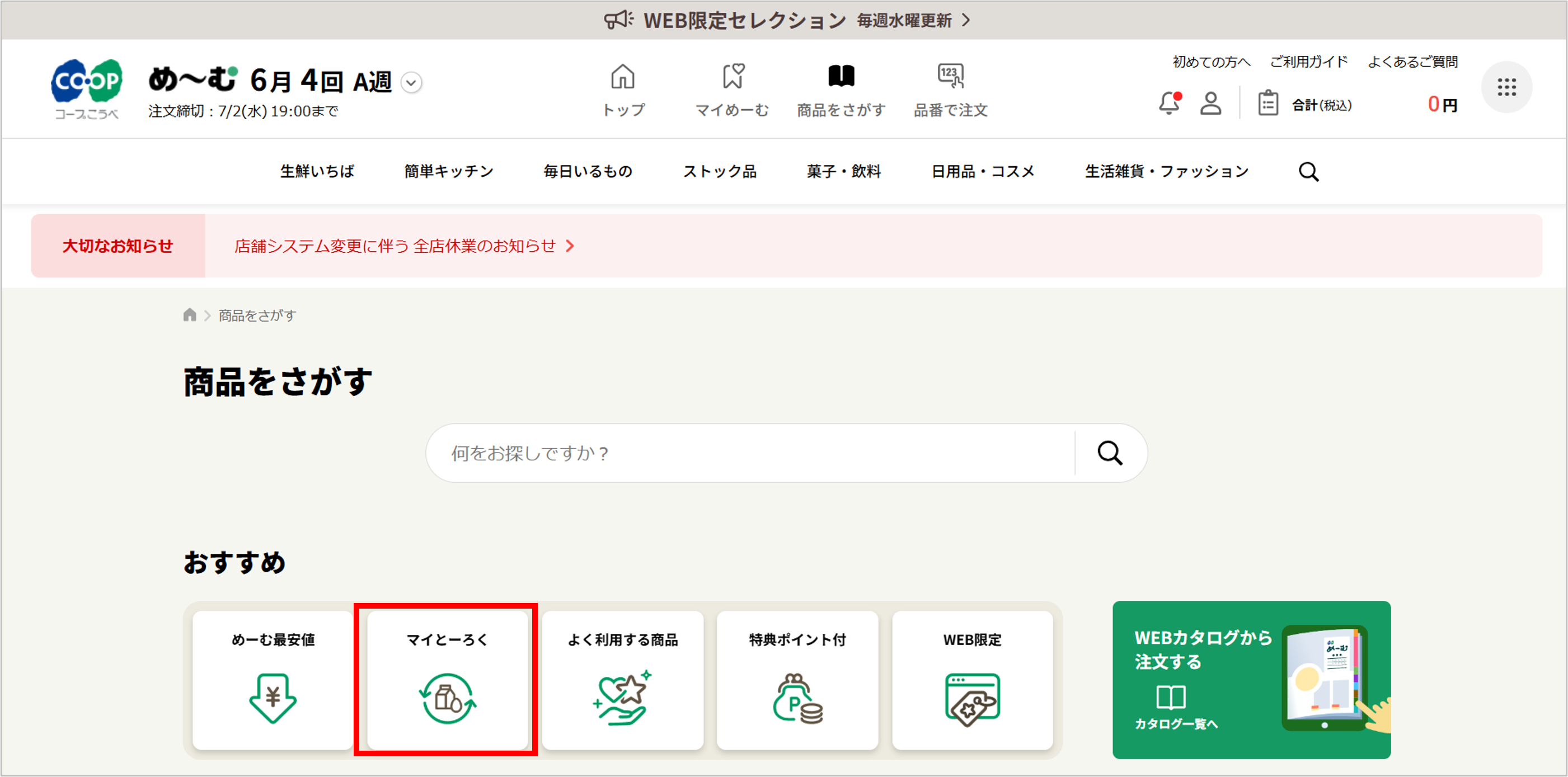Click 商品をさがす breadcrumb text
This screenshot has height=777, width=1568.
(x=257, y=315)
